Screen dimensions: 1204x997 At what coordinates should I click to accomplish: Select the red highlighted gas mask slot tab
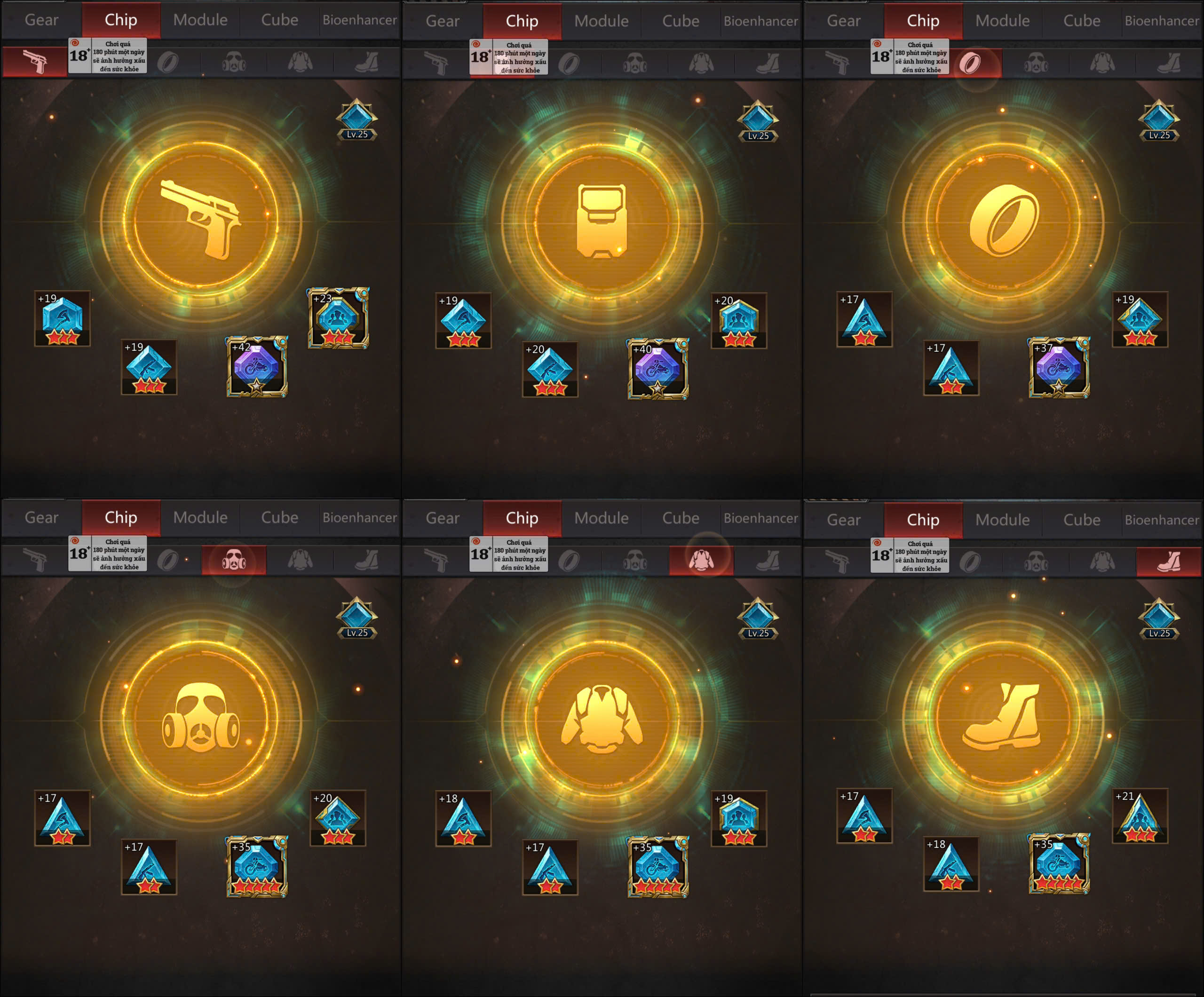(x=234, y=560)
